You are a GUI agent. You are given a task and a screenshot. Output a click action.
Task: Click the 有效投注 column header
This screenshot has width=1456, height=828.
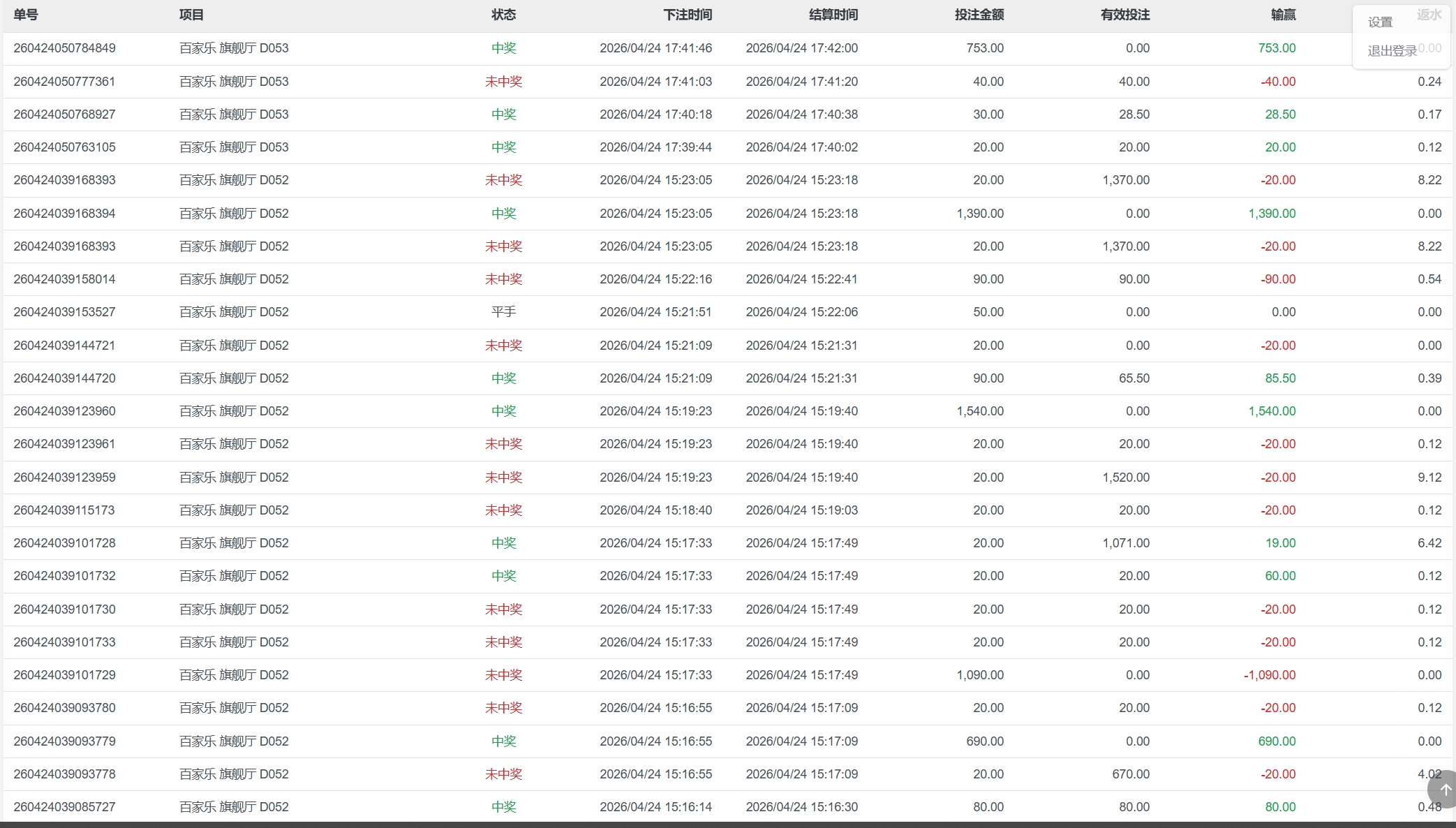click(x=1124, y=15)
